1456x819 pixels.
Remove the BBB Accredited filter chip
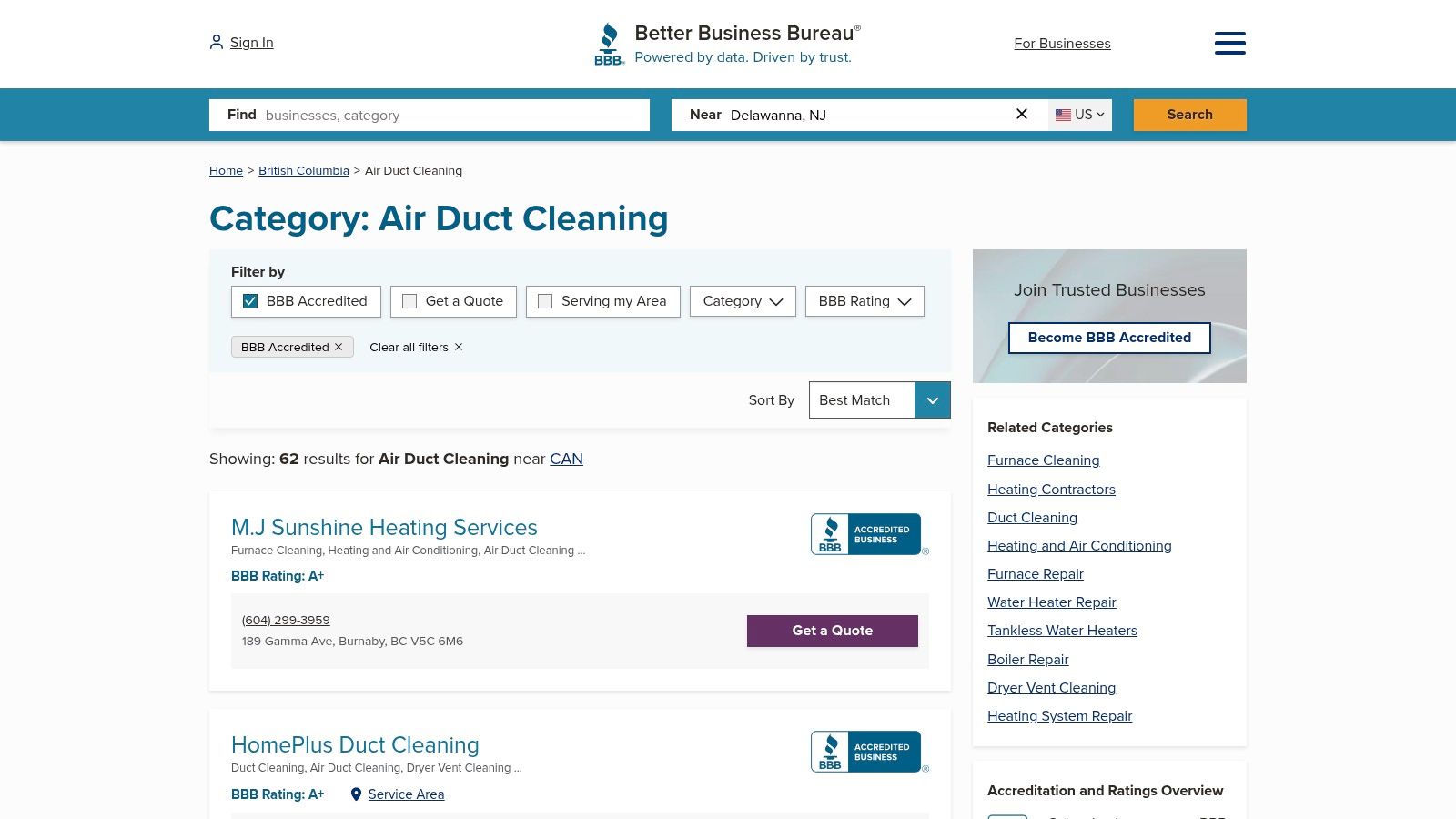point(338,347)
